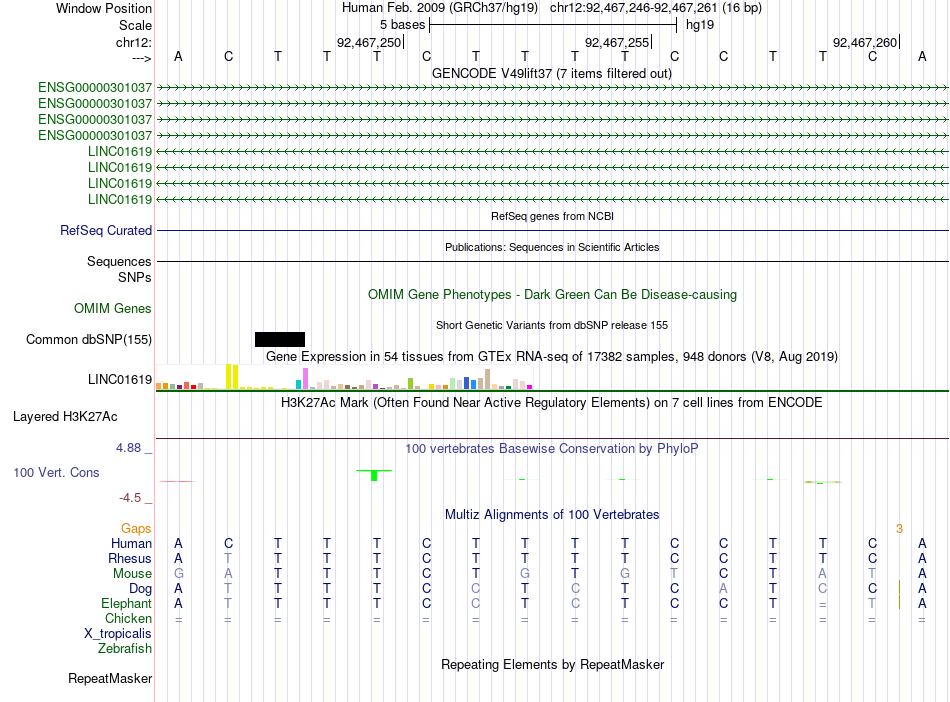Screen dimensions: 950x702
Task: Open the 100 vertebrates PhyloP track title
Action: [552, 448]
